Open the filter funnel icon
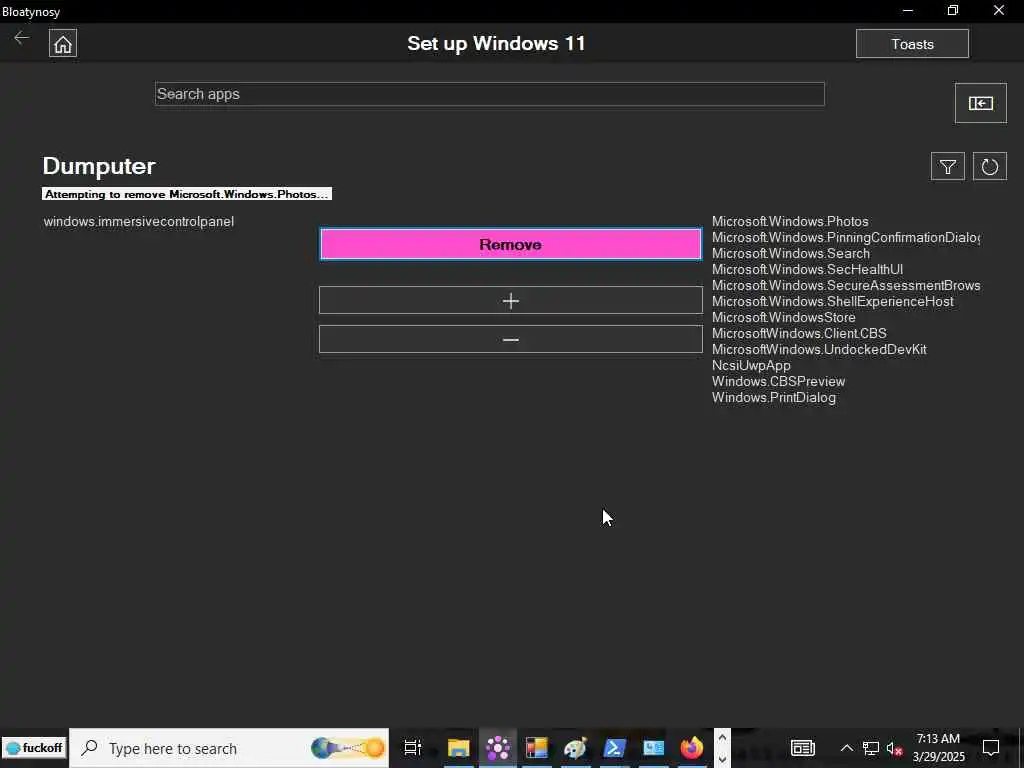Image resolution: width=1024 pixels, height=768 pixels. pos(948,167)
